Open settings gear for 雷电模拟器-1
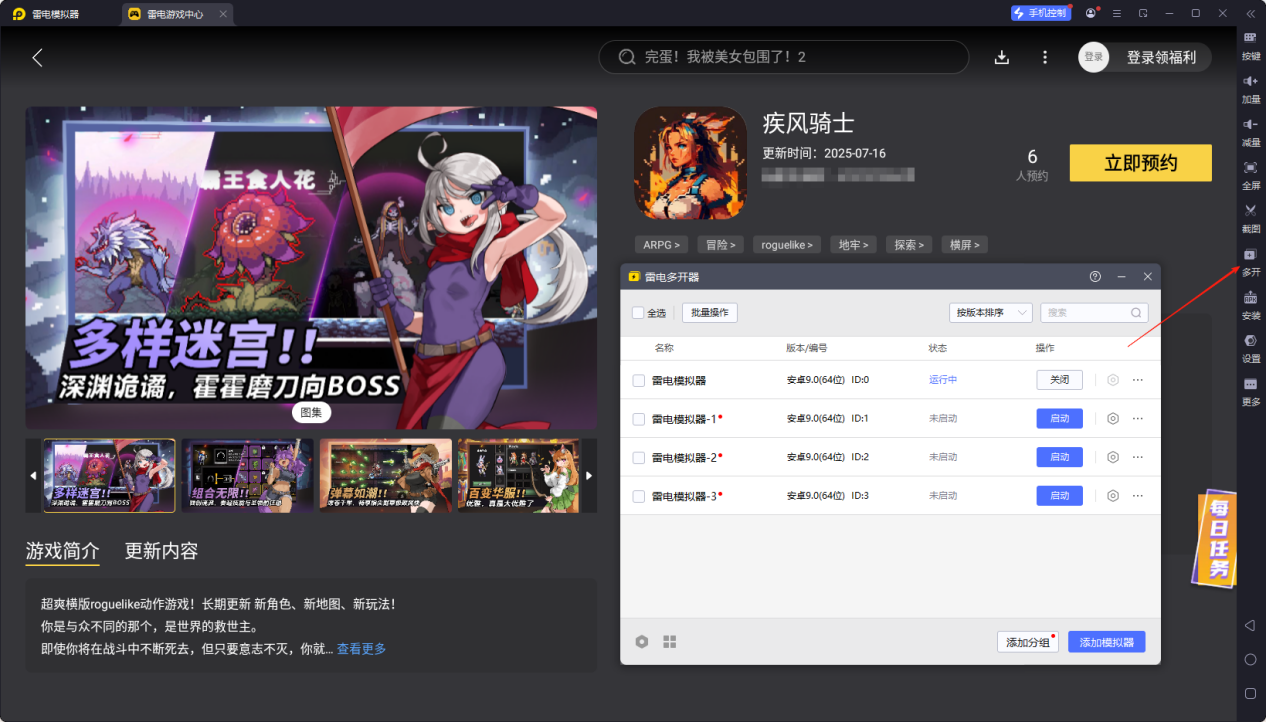 pyautogui.click(x=1113, y=418)
